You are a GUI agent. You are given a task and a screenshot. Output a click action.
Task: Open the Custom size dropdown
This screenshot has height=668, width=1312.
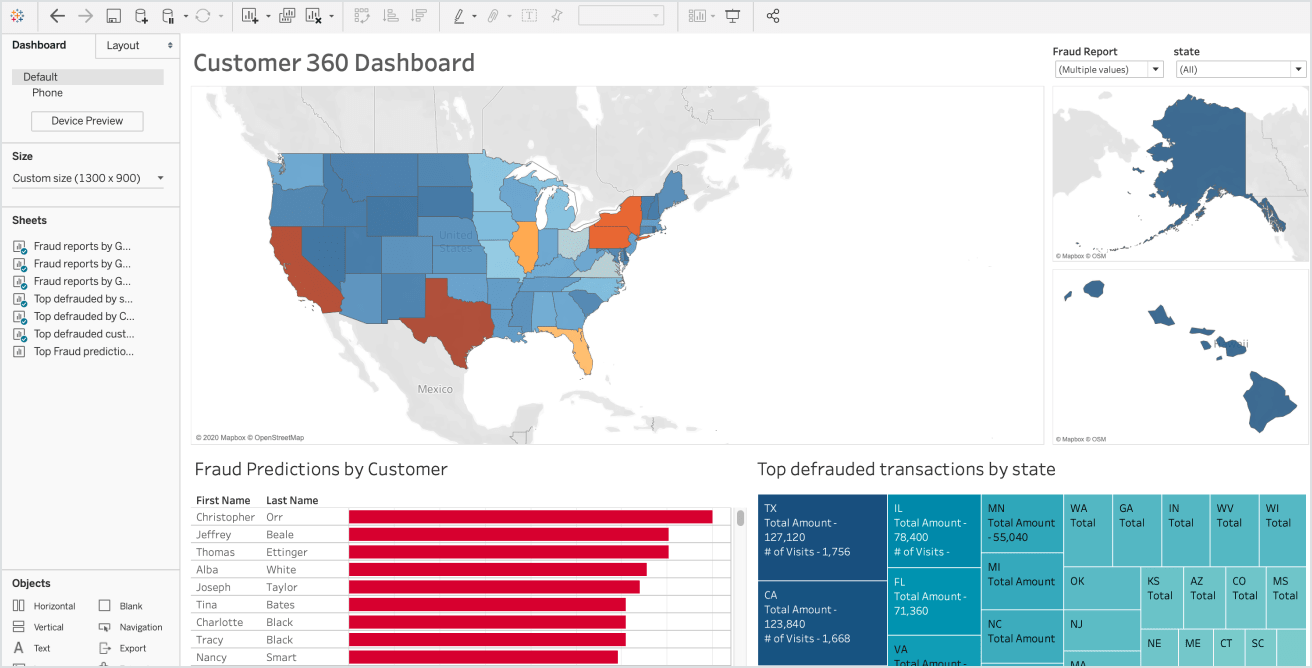pos(88,178)
